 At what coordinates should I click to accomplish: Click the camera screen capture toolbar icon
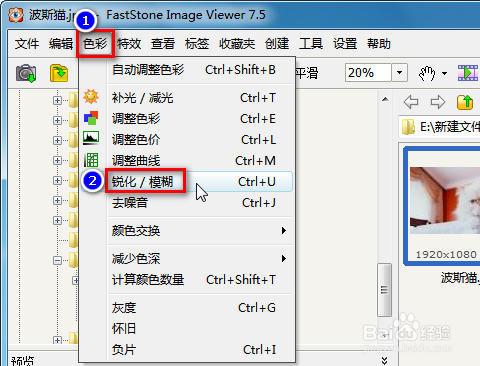click(26, 73)
